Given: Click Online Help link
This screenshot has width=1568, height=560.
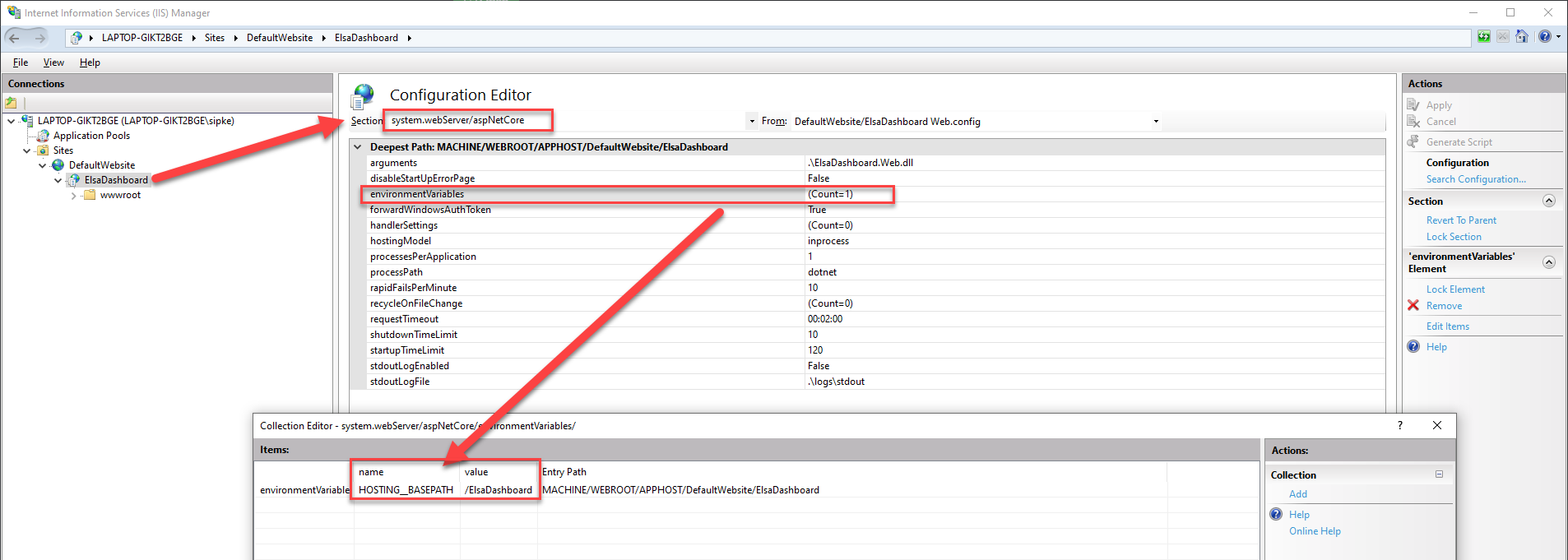Looking at the screenshot, I should pyautogui.click(x=1315, y=531).
